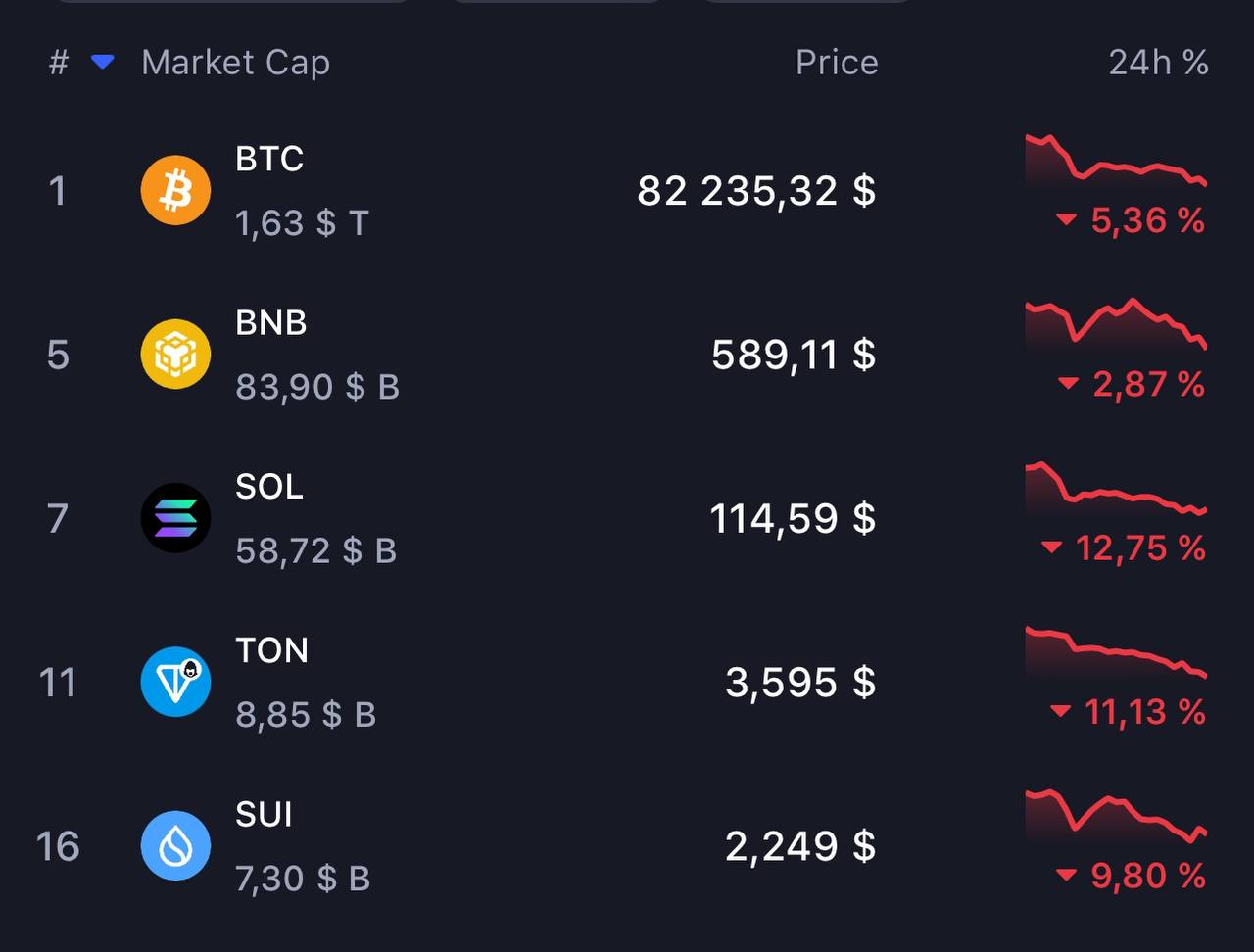This screenshot has width=1254, height=952.
Task: Open the TON sparkline chart
Action: point(1116,652)
